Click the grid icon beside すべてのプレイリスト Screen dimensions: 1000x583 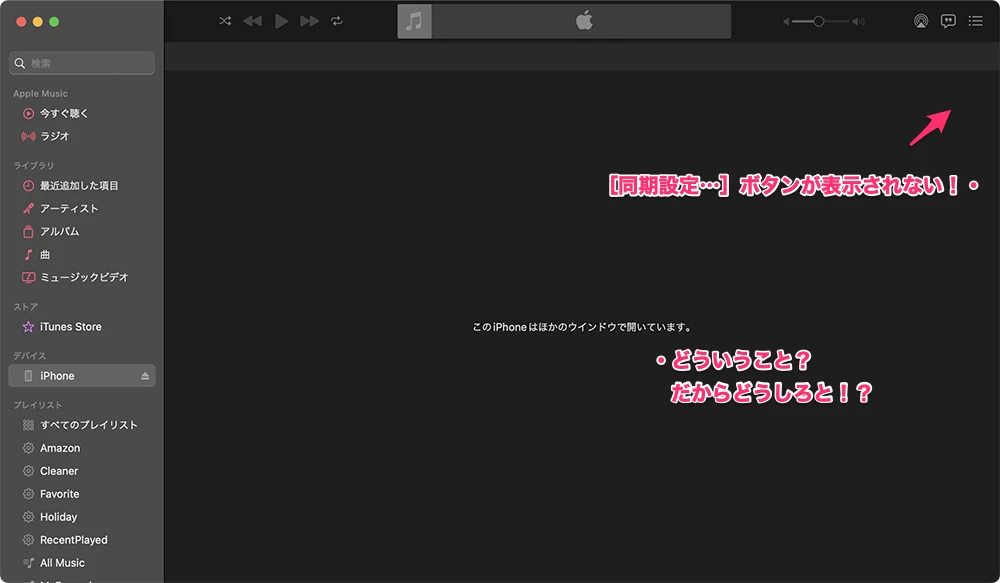click(28, 425)
